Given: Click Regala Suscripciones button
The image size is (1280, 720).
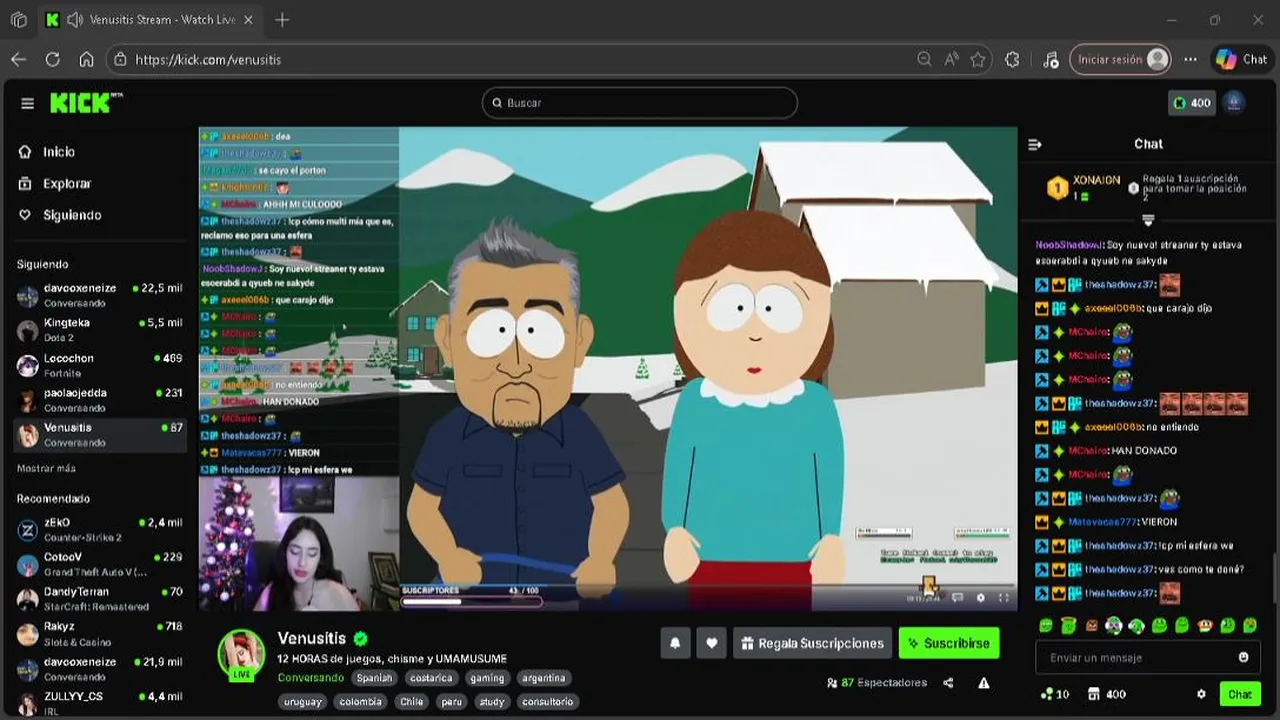Looking at the screenshot, I should tap(812, 643).
